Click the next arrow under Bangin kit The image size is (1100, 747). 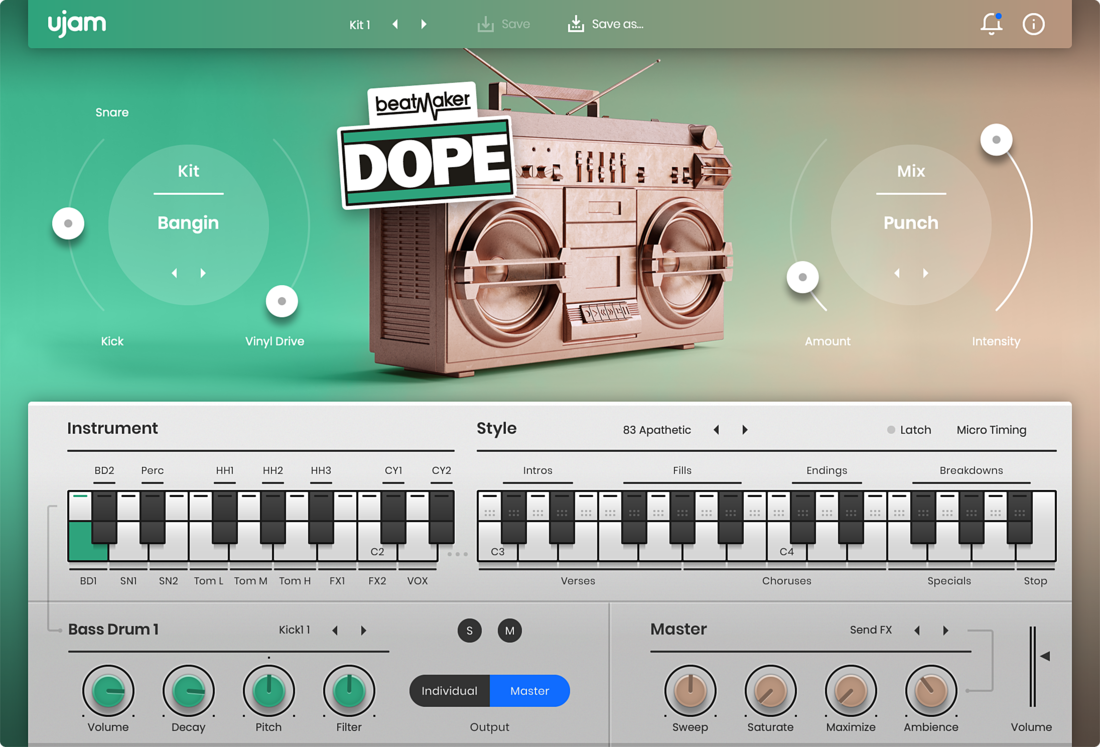[204, 272]
